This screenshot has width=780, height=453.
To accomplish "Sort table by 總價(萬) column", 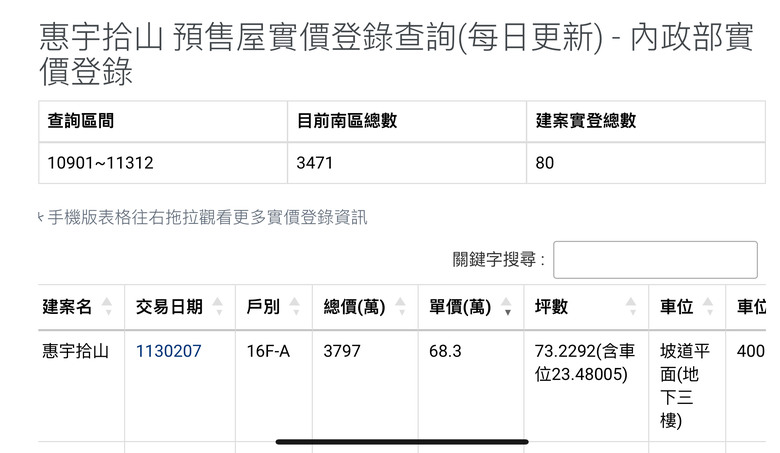I will click(365, 307).
